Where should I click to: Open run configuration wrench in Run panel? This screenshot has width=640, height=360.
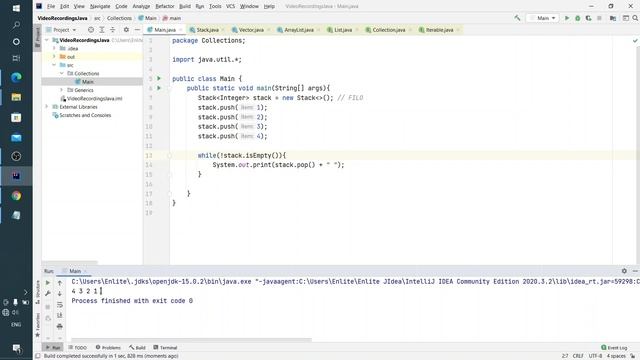point(48,293)
